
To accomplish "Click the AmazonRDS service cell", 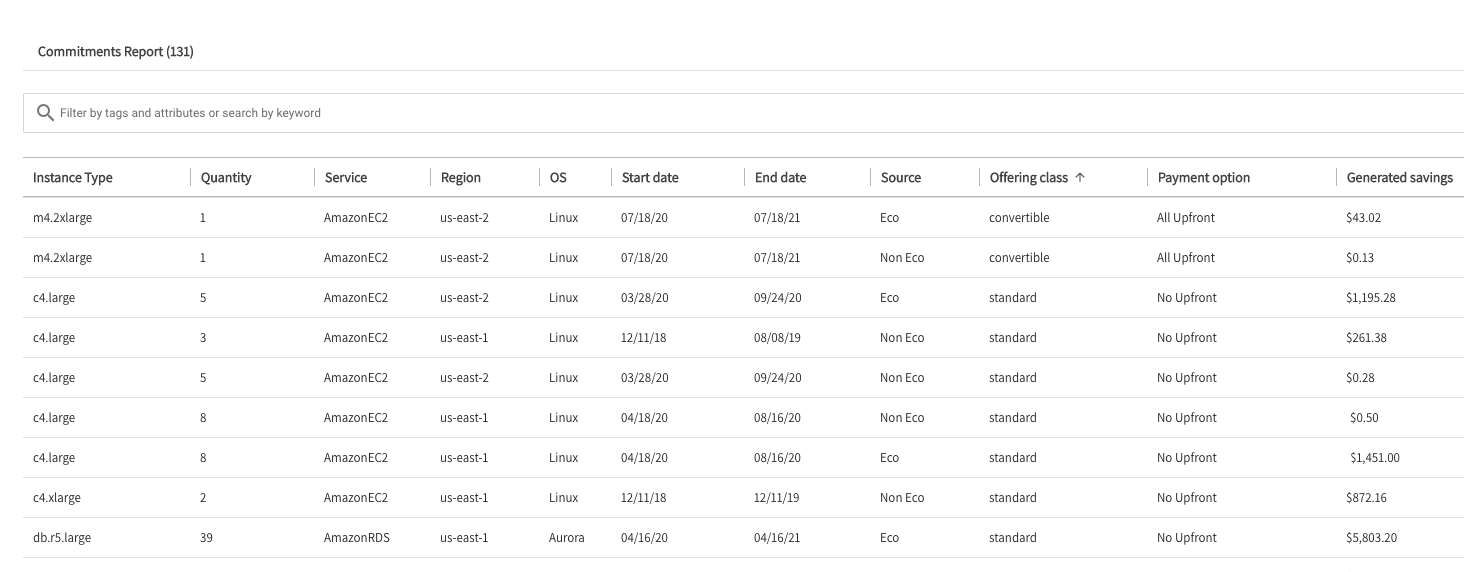I will click(x=356, y=538).
